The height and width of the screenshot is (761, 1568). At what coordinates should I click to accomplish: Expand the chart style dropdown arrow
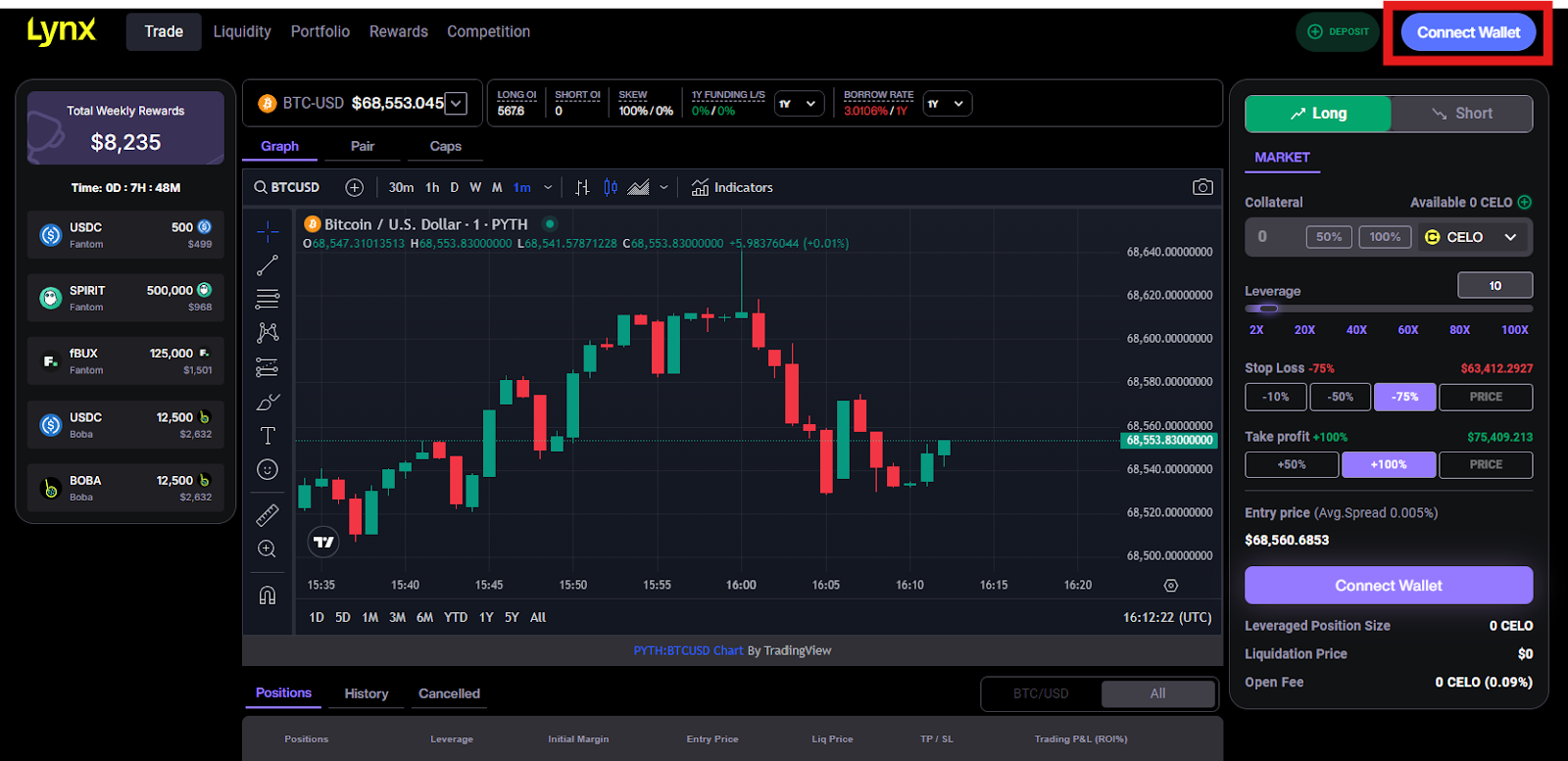point(664,187)
